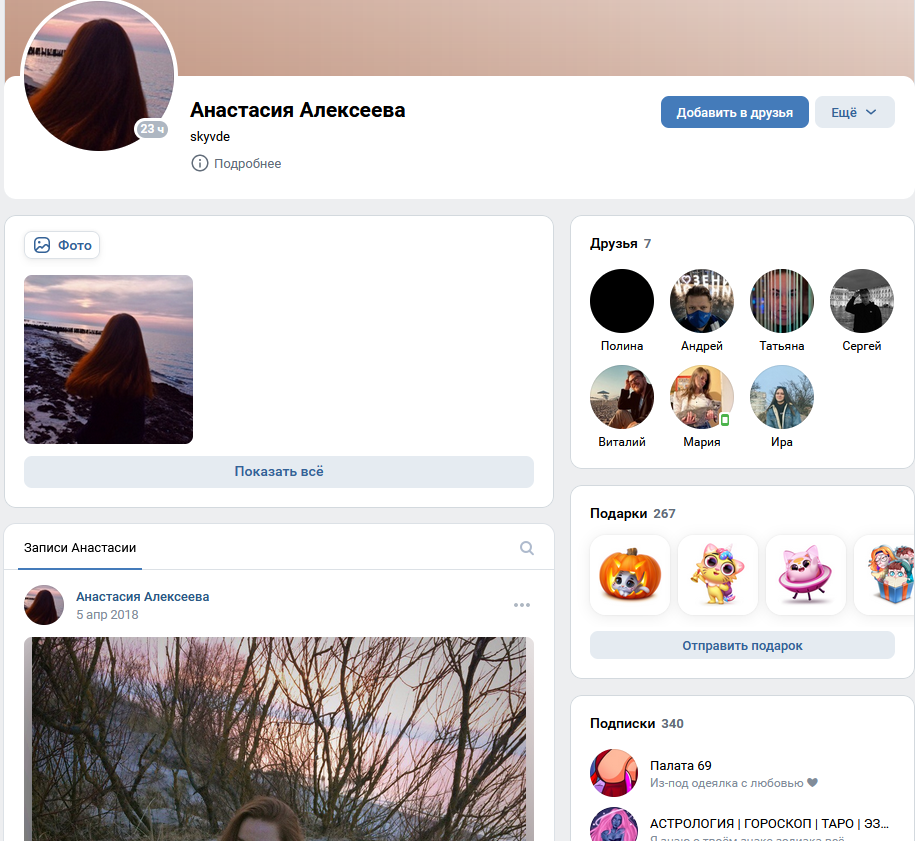Open Палата 69 community avatar
This screenshot has height=841, width=915.
[x=614, y=773]
